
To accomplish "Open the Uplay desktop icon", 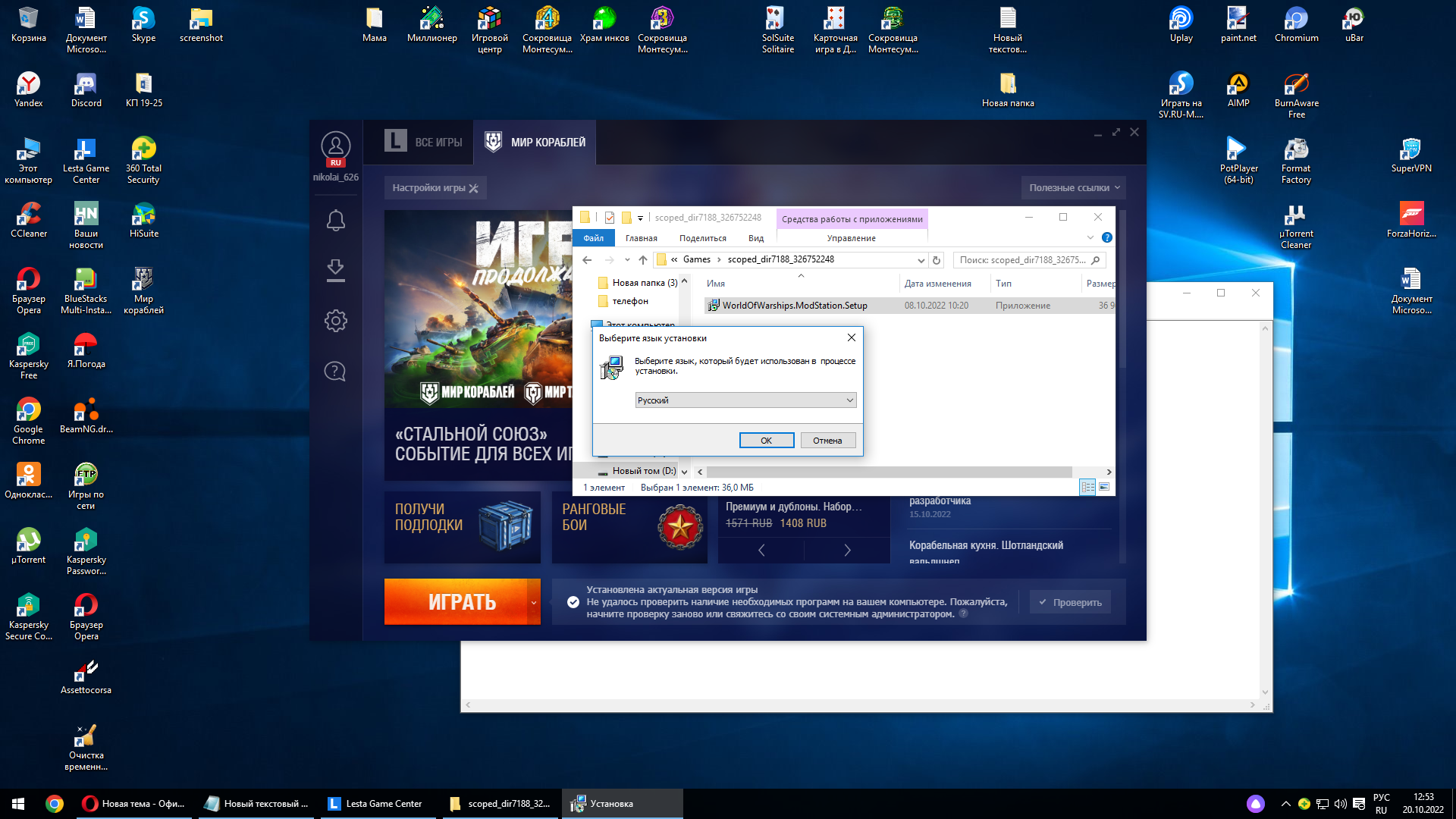I will (x=1181, y=24).
